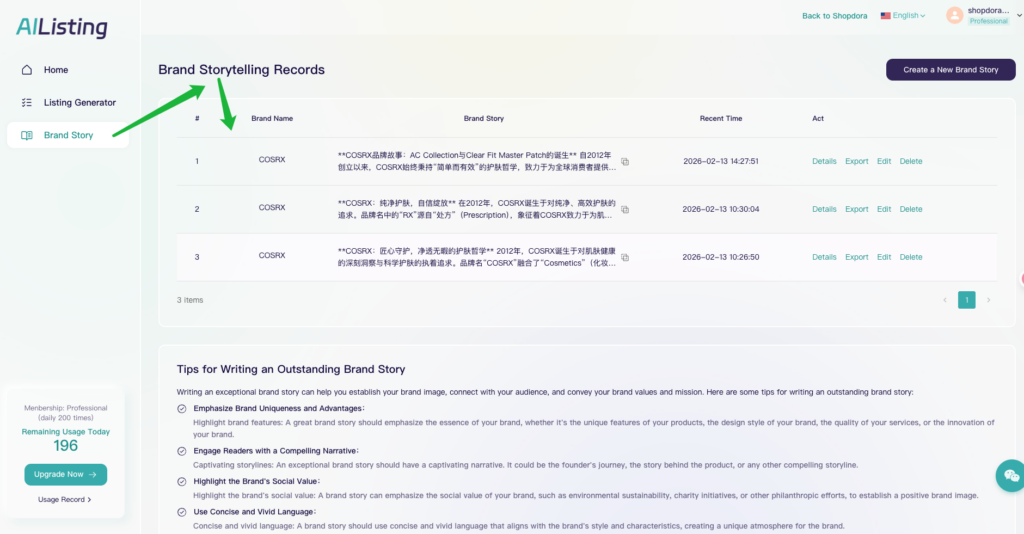Click the AIListing logo
1024x534 pixels.
point(62,28)
